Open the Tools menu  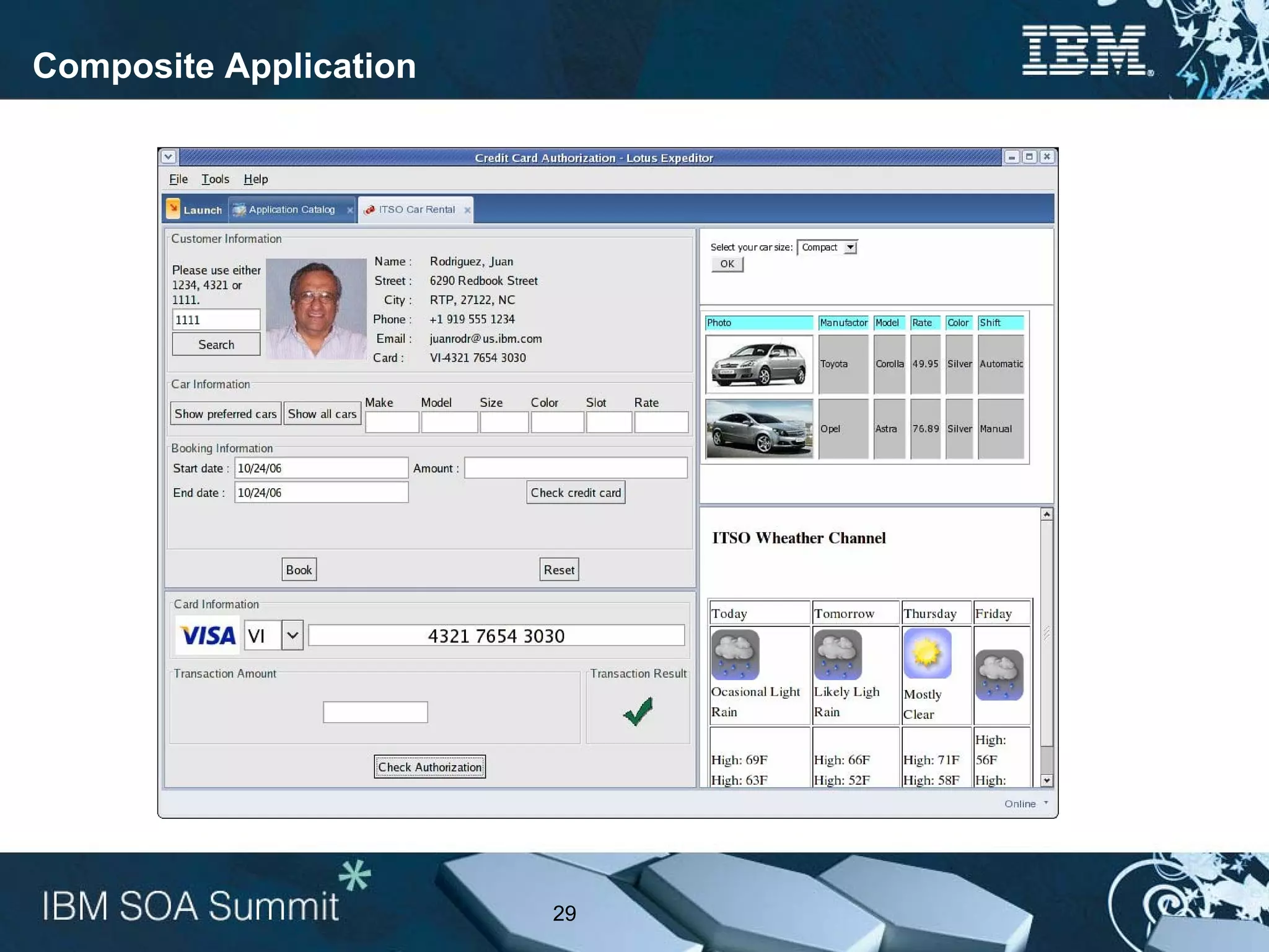215,179
